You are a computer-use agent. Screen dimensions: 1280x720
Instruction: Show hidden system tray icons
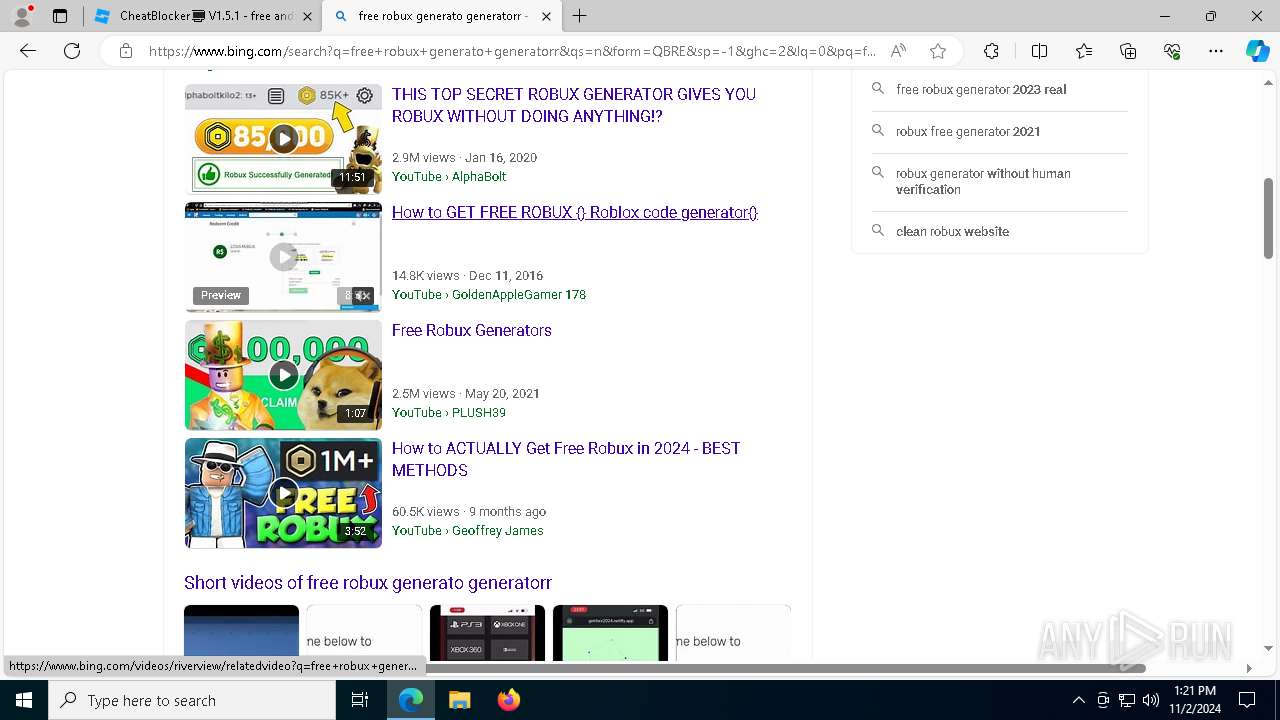1078,700
